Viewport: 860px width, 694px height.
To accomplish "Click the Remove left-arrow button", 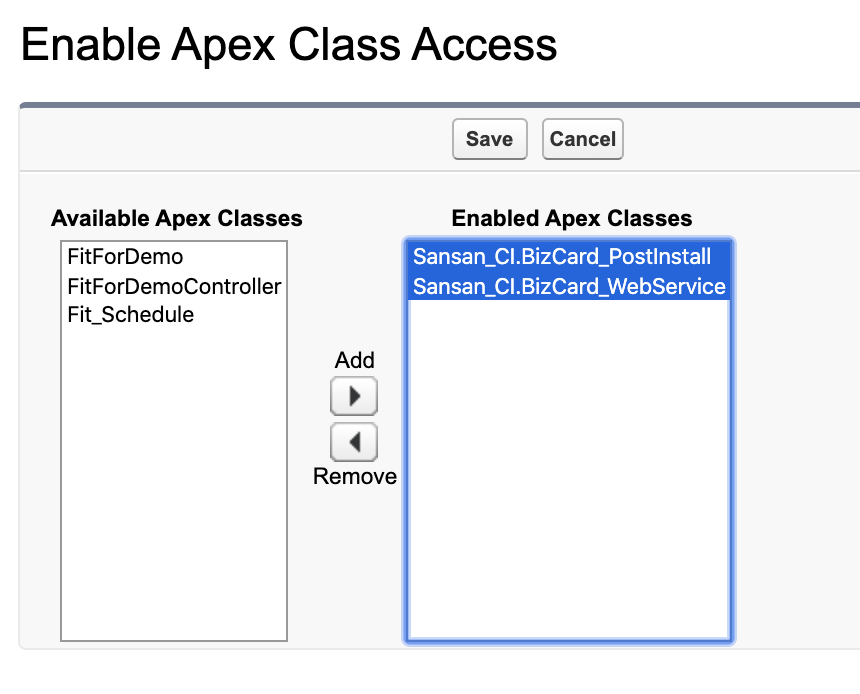I will [354, 441].
